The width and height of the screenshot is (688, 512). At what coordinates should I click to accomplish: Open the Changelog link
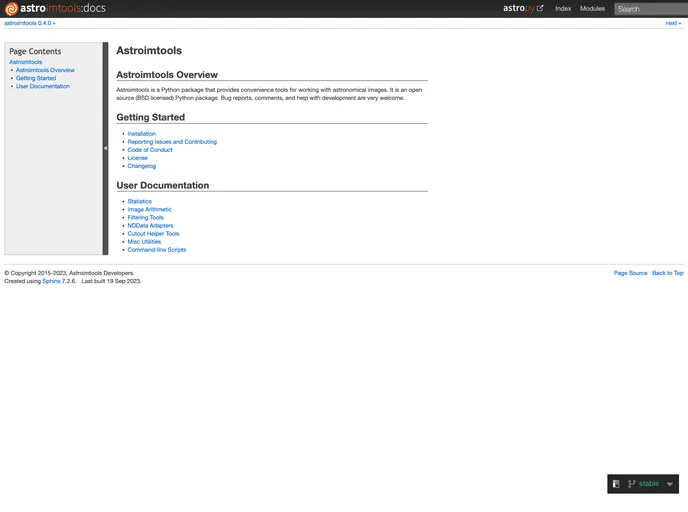141,166
